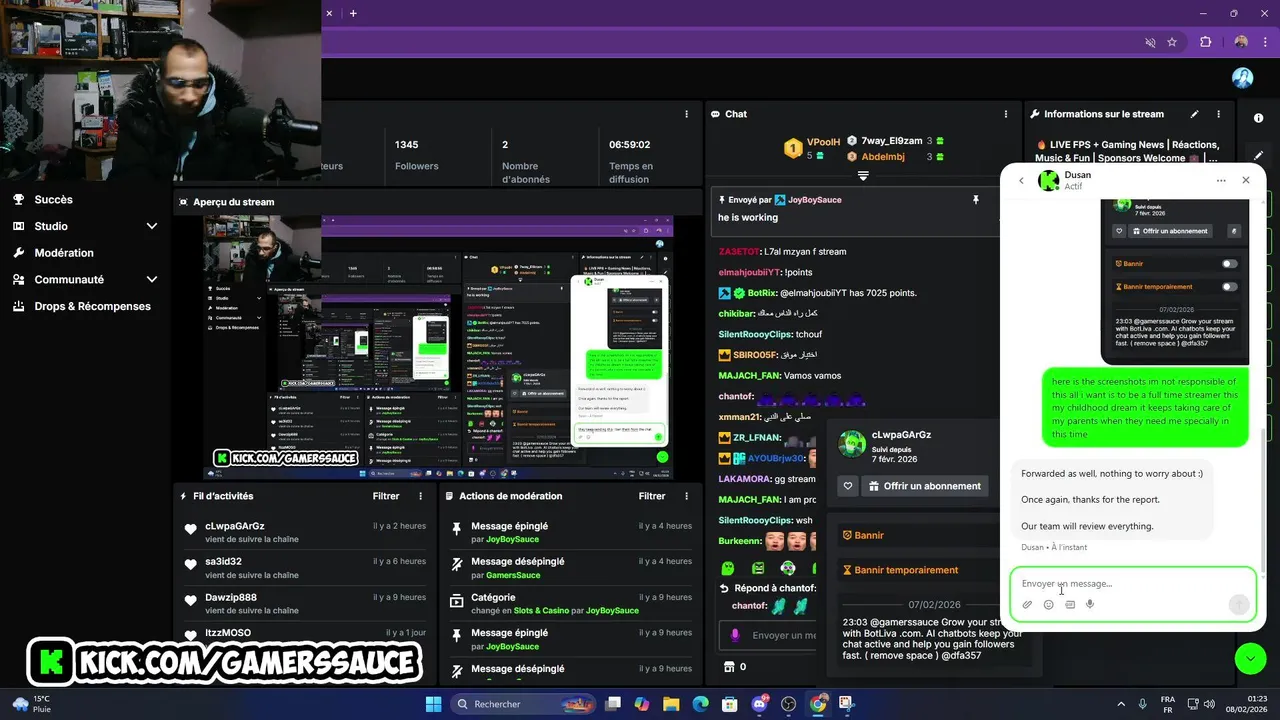Click Offrir un abonnement on user card

click(x=924, y=486)
